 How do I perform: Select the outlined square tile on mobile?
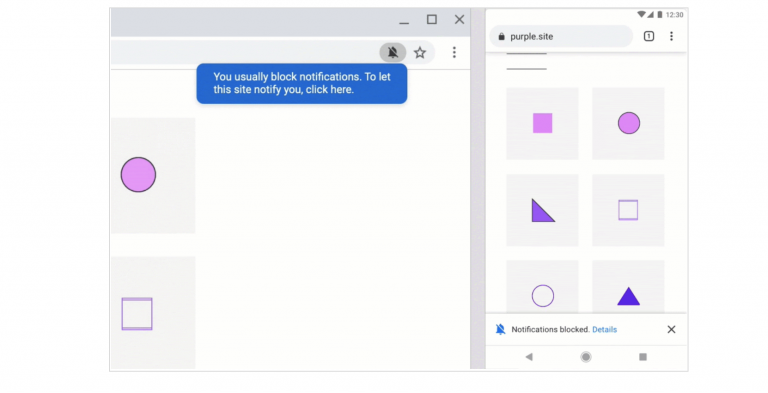pyautogui.click(x=628, y=210)
